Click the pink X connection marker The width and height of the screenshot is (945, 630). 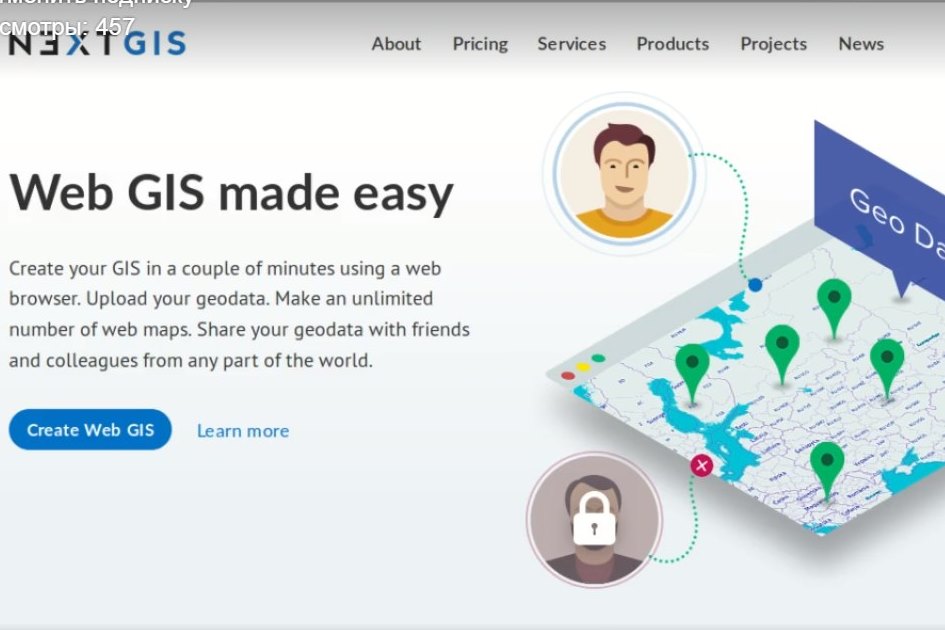click(702, 465)
